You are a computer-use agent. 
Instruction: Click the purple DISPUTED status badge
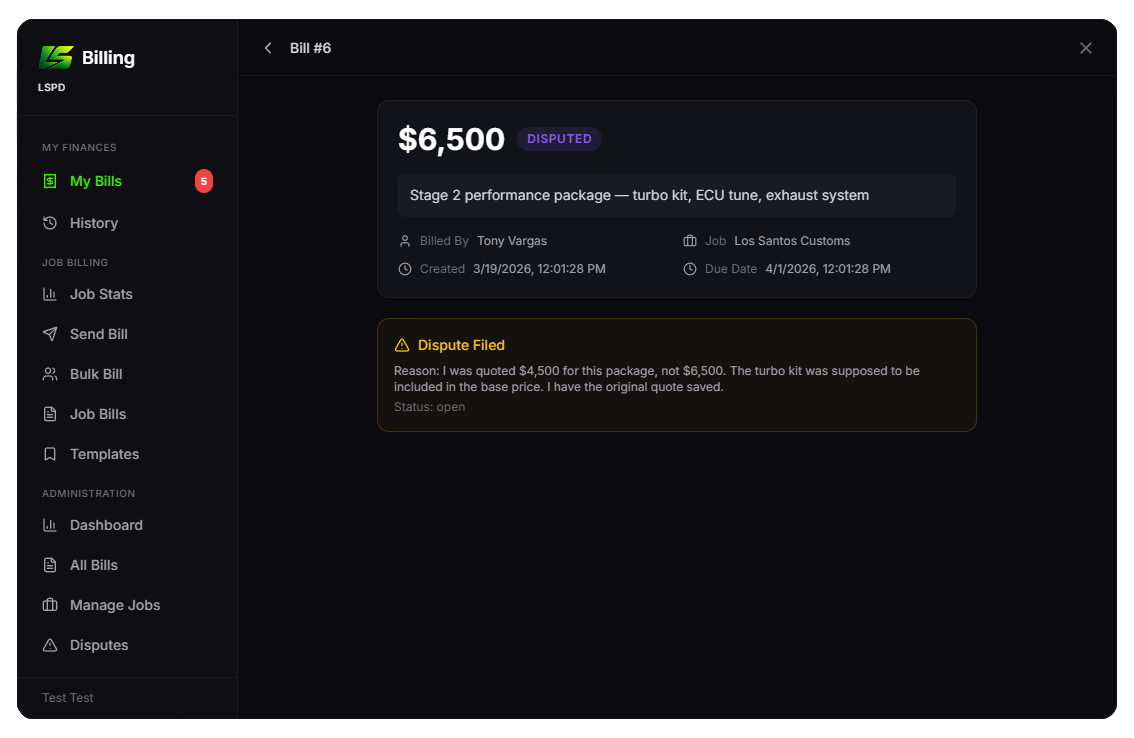pyautogui.click(x=559, y=139)
